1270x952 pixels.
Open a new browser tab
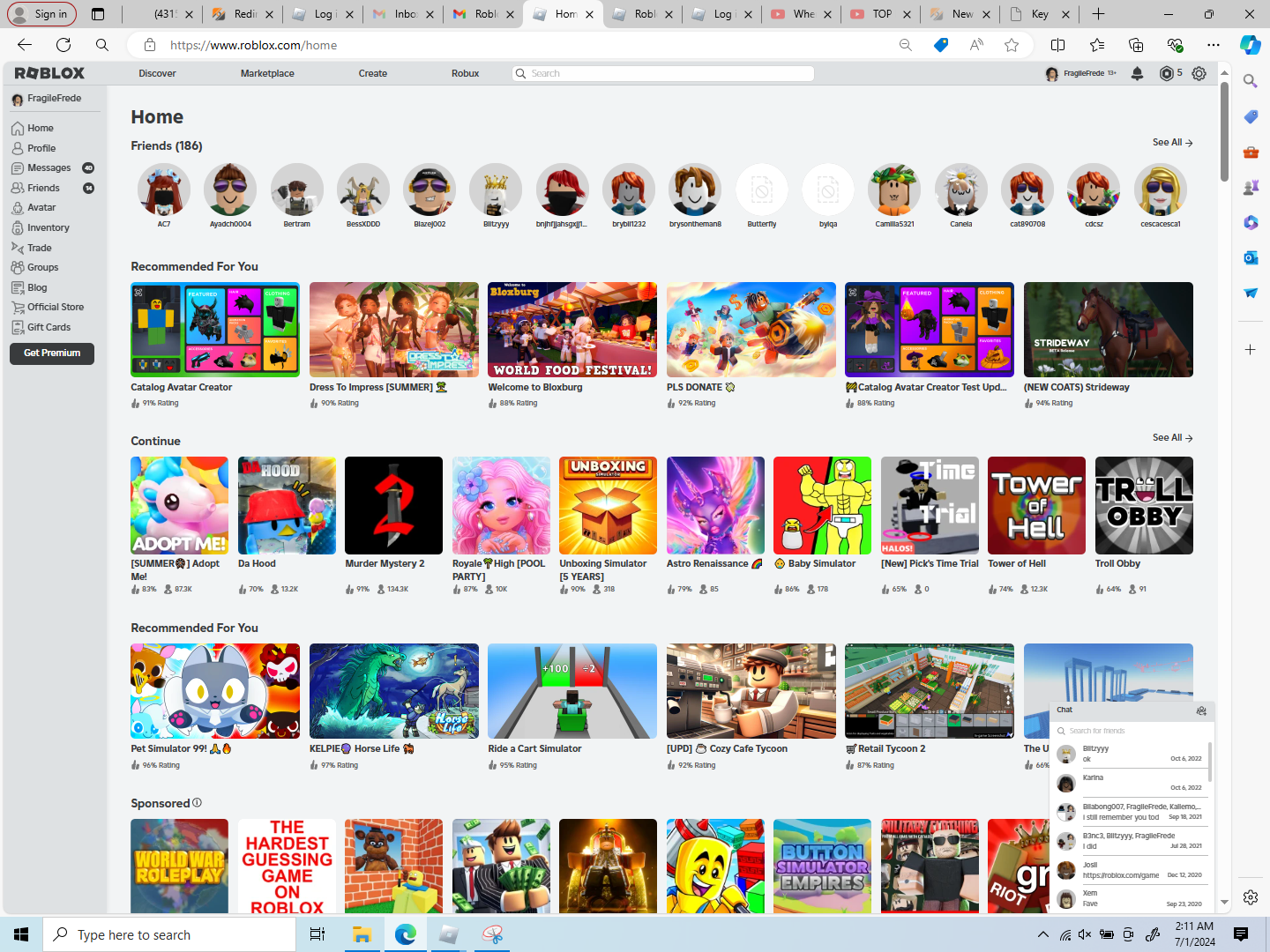click(x=1098, y=14)
